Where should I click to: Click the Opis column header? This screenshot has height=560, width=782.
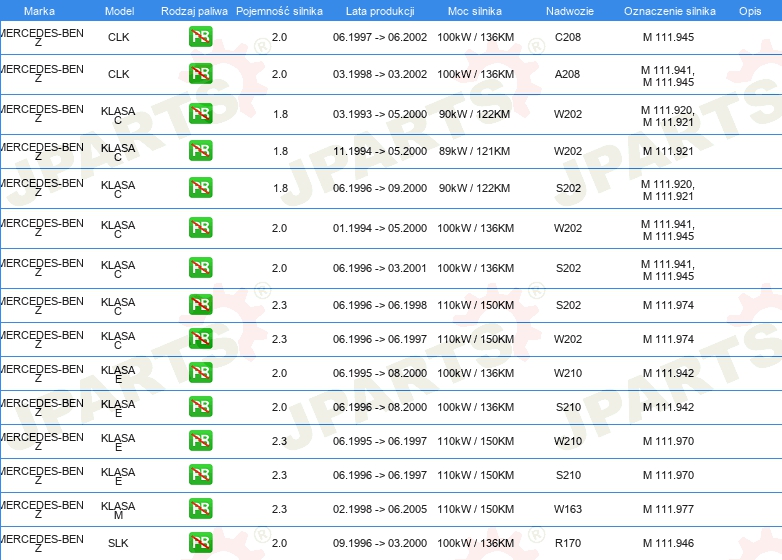tap(750, 11)
